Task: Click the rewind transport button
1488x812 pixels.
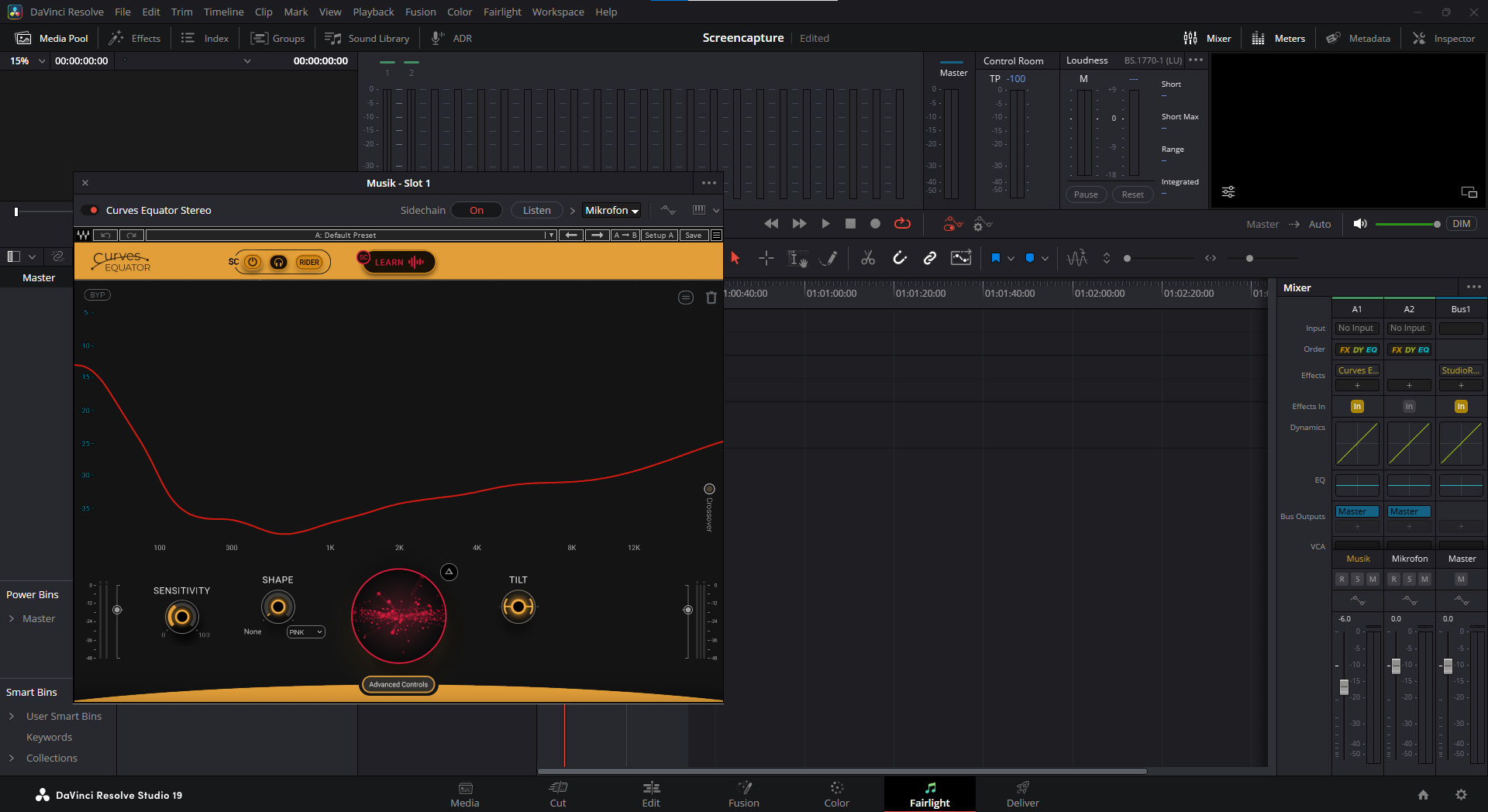Action: pyautogui.click(x=771, y=224)
